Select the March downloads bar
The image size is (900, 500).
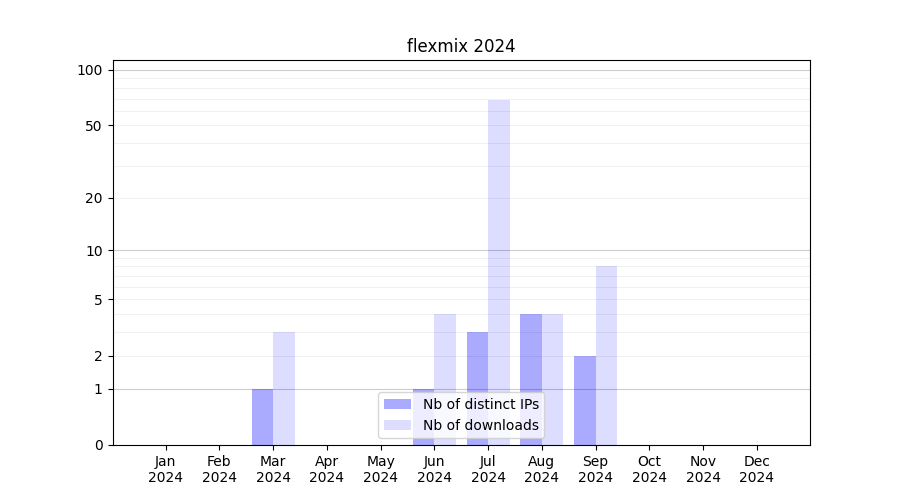point(284,388)
